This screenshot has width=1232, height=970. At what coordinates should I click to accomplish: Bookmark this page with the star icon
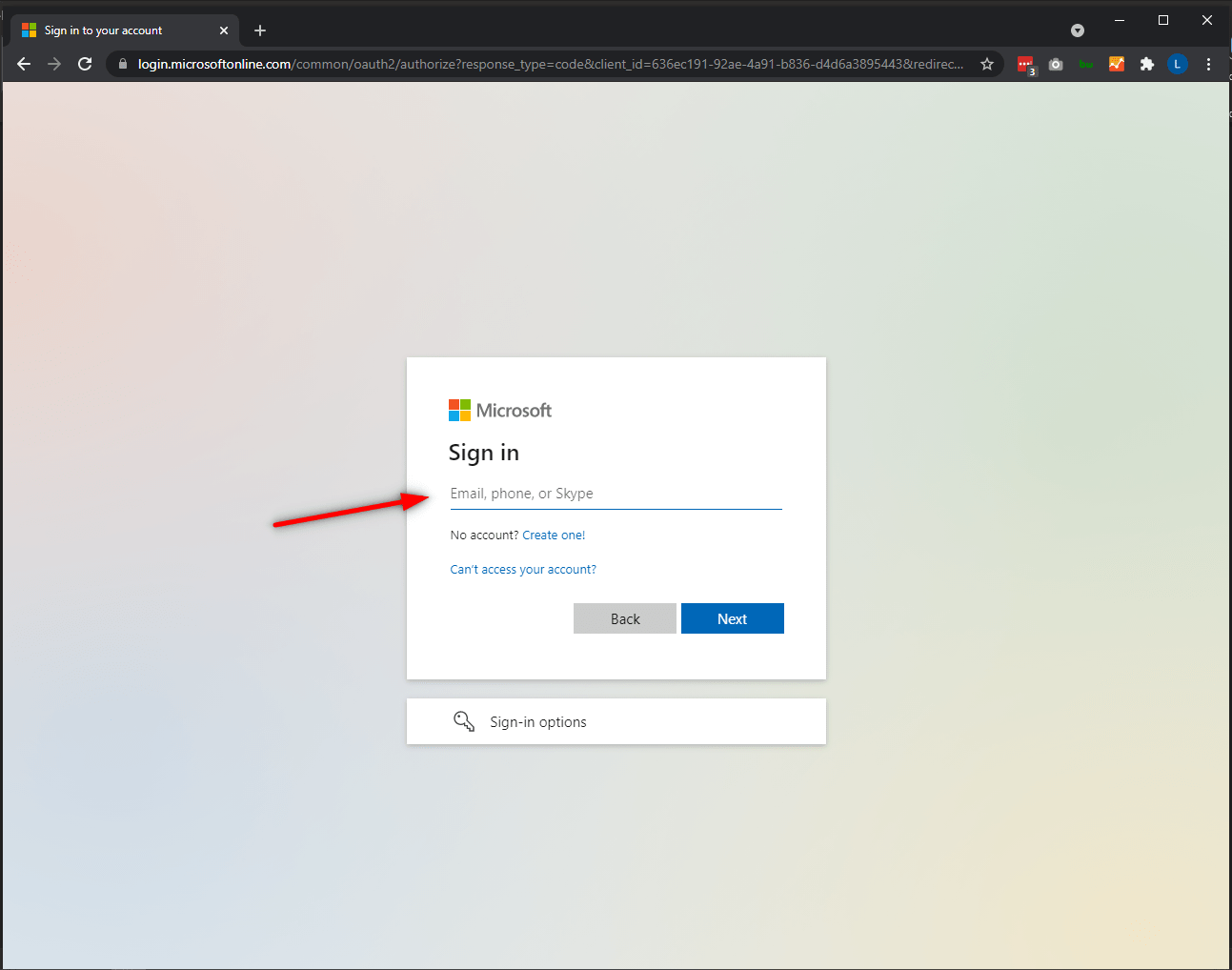987,64
